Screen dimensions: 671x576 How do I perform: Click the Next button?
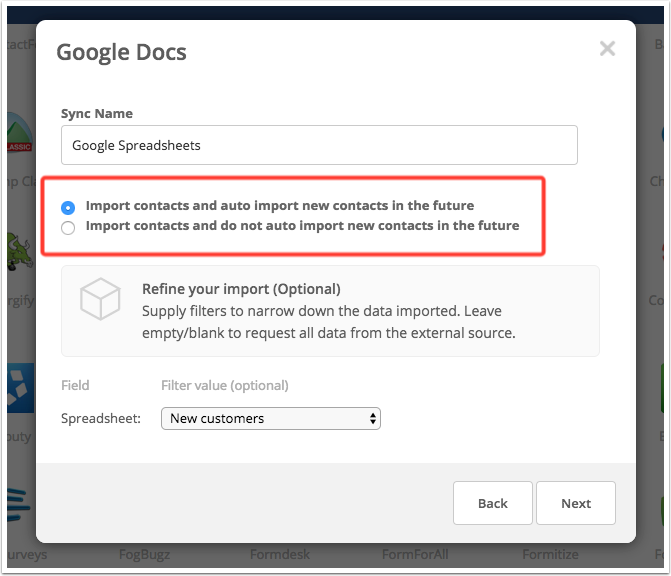(x=576, y=503)
